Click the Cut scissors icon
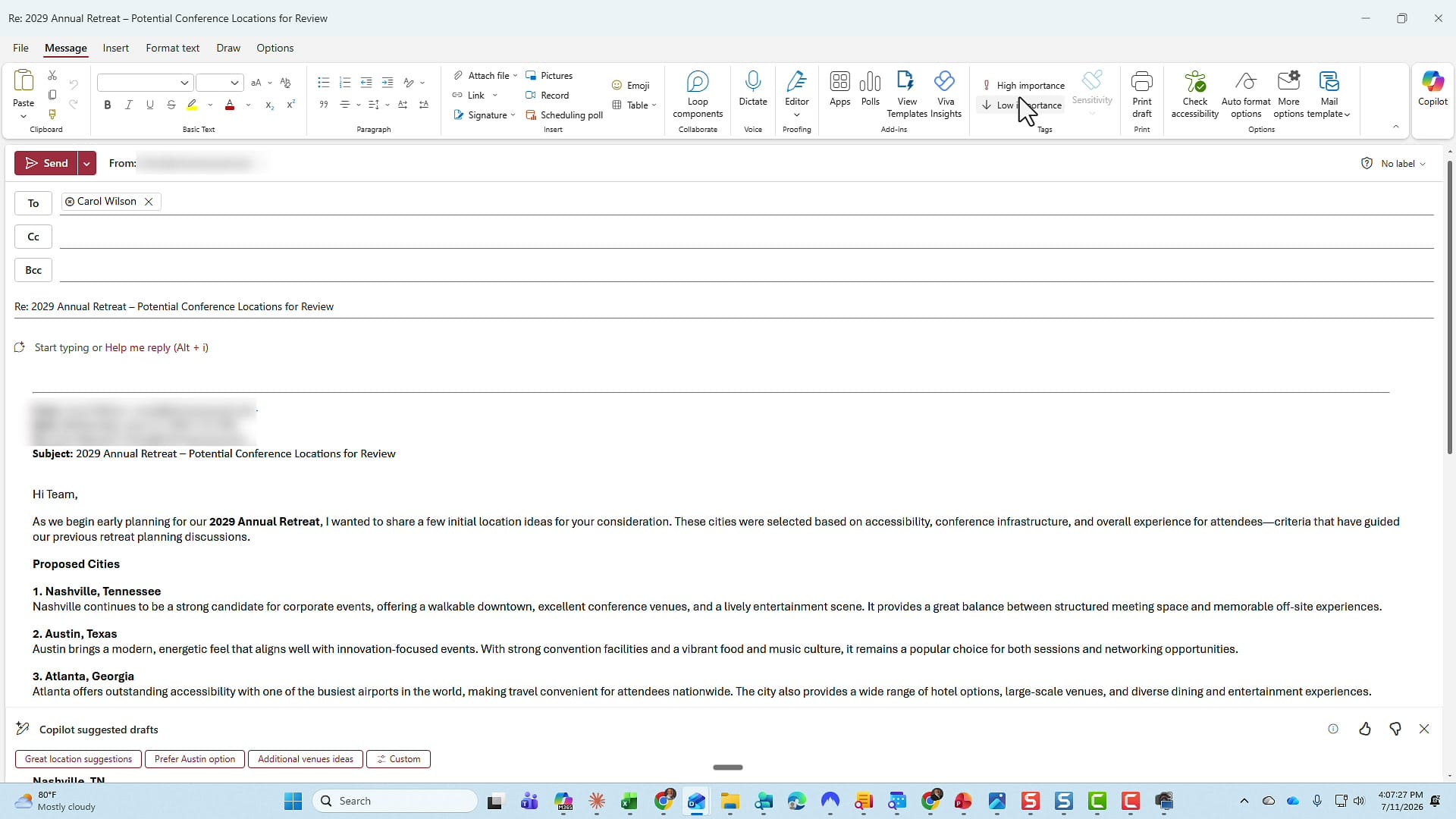The width and height of the screenshot is (1456, 819). point(52,75)
